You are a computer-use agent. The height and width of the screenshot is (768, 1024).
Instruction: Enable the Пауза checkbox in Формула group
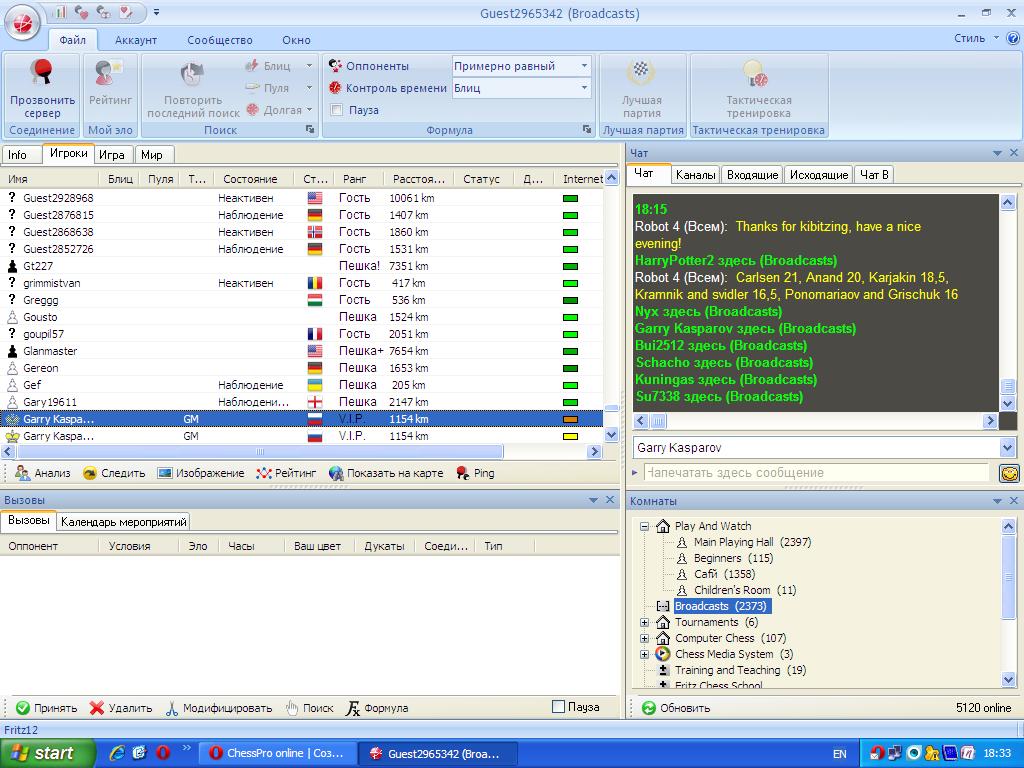[337, 110]
